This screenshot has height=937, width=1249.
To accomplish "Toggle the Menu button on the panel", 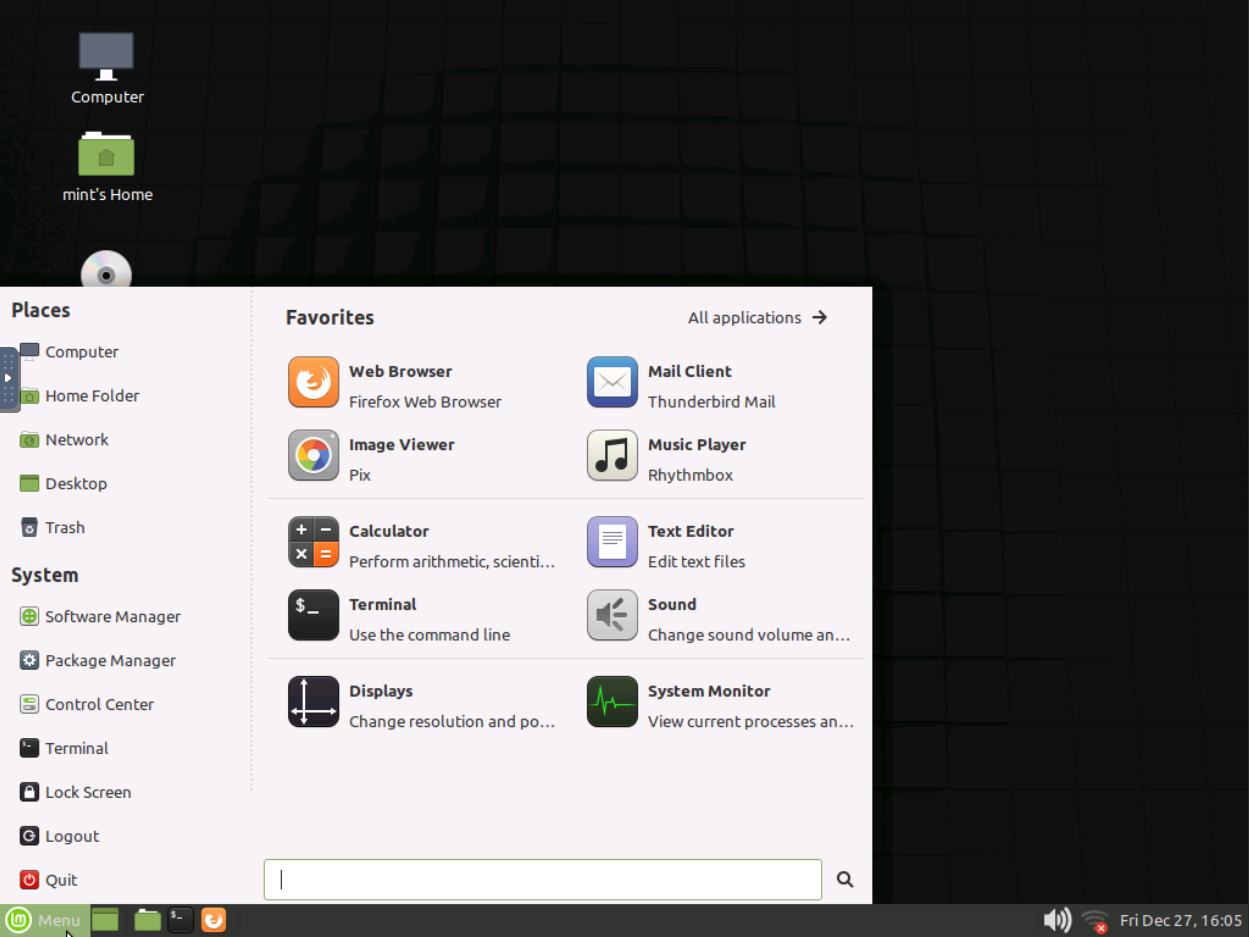I will click(45, 920).
